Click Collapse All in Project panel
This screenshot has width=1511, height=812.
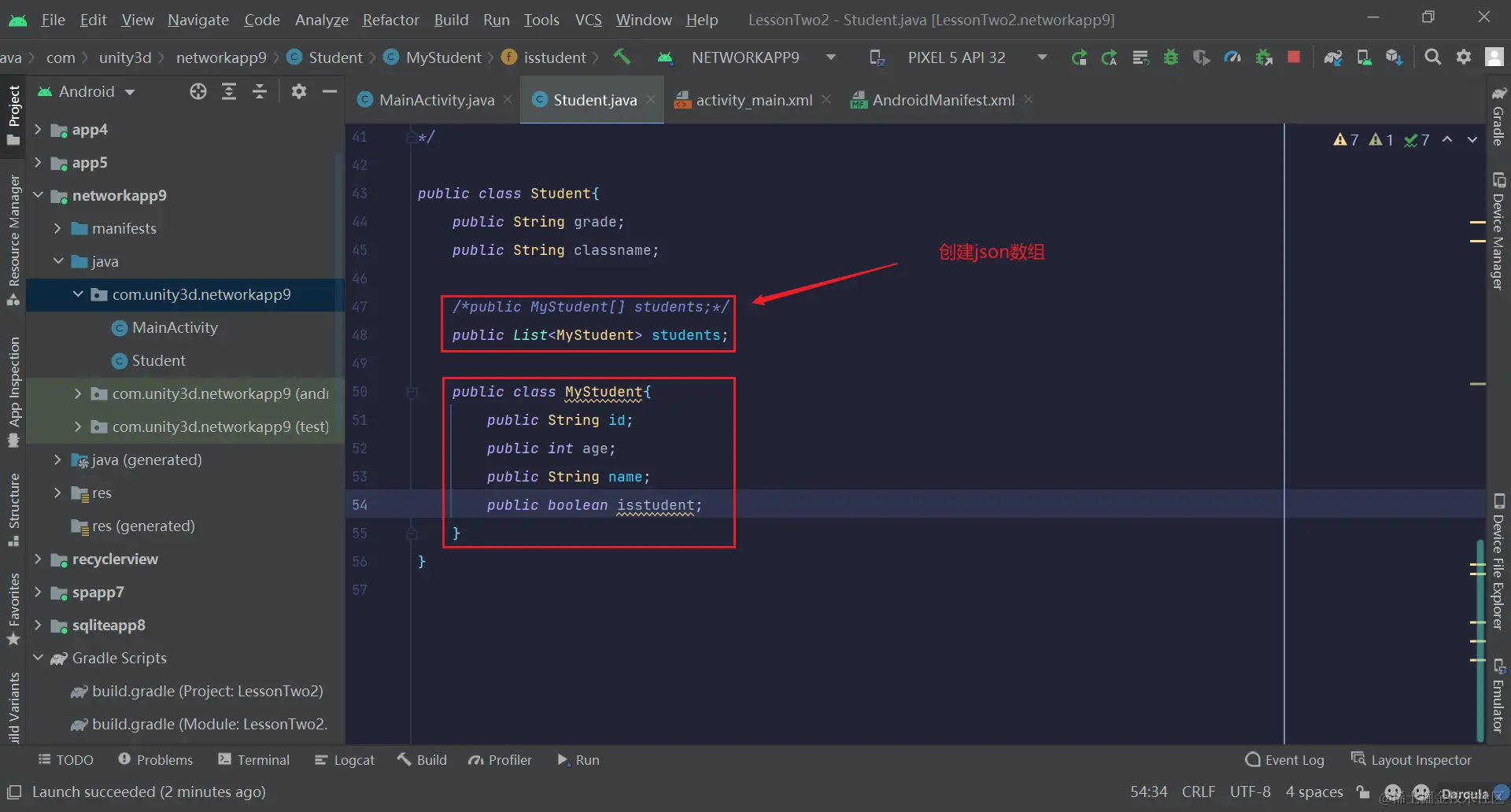260,92
